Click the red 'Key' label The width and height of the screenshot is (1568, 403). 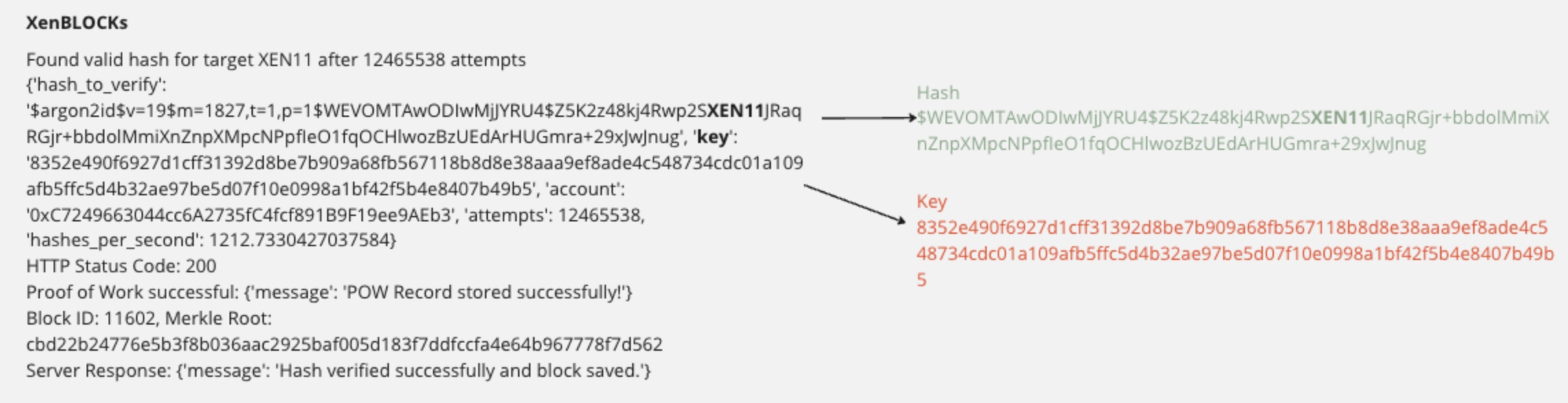(931, 201)
